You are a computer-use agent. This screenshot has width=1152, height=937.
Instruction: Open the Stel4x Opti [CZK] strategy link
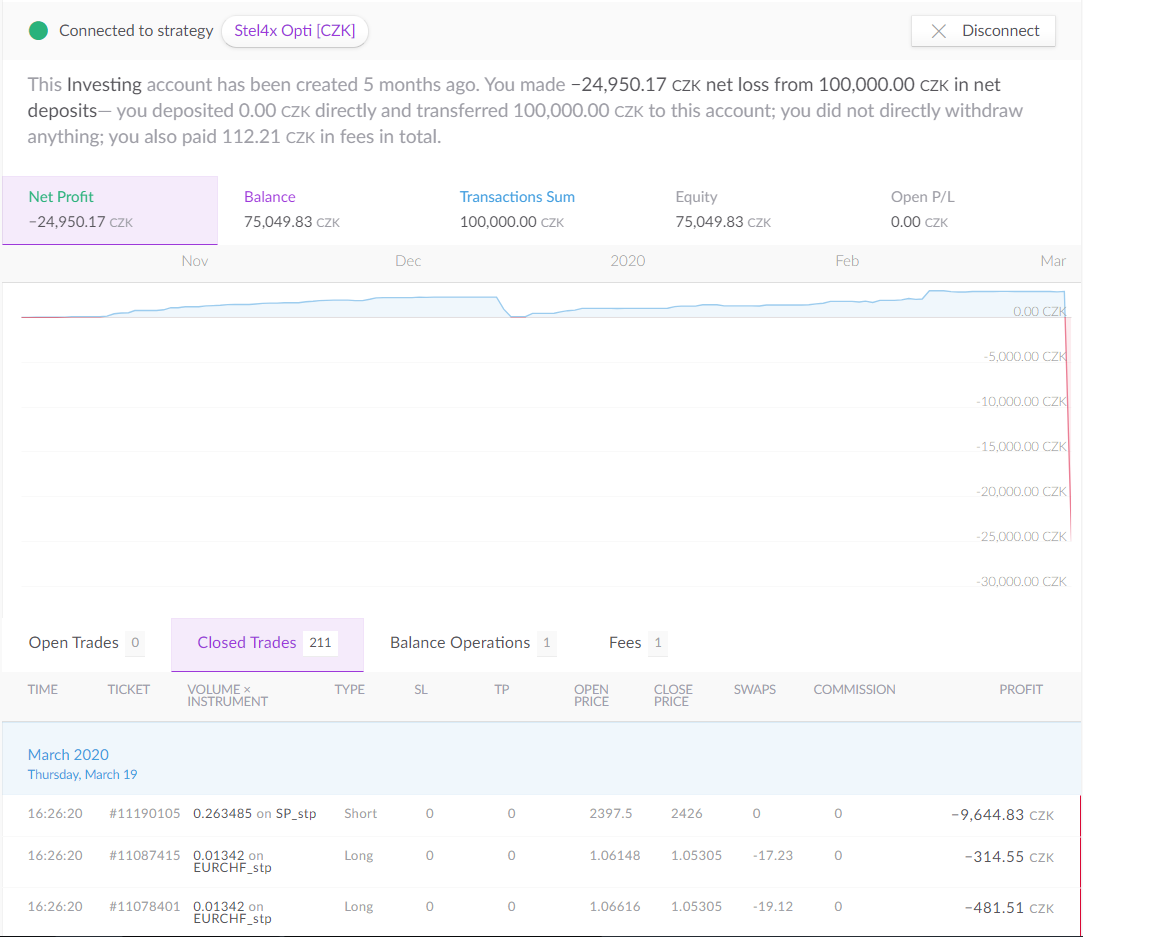point(294,31)
